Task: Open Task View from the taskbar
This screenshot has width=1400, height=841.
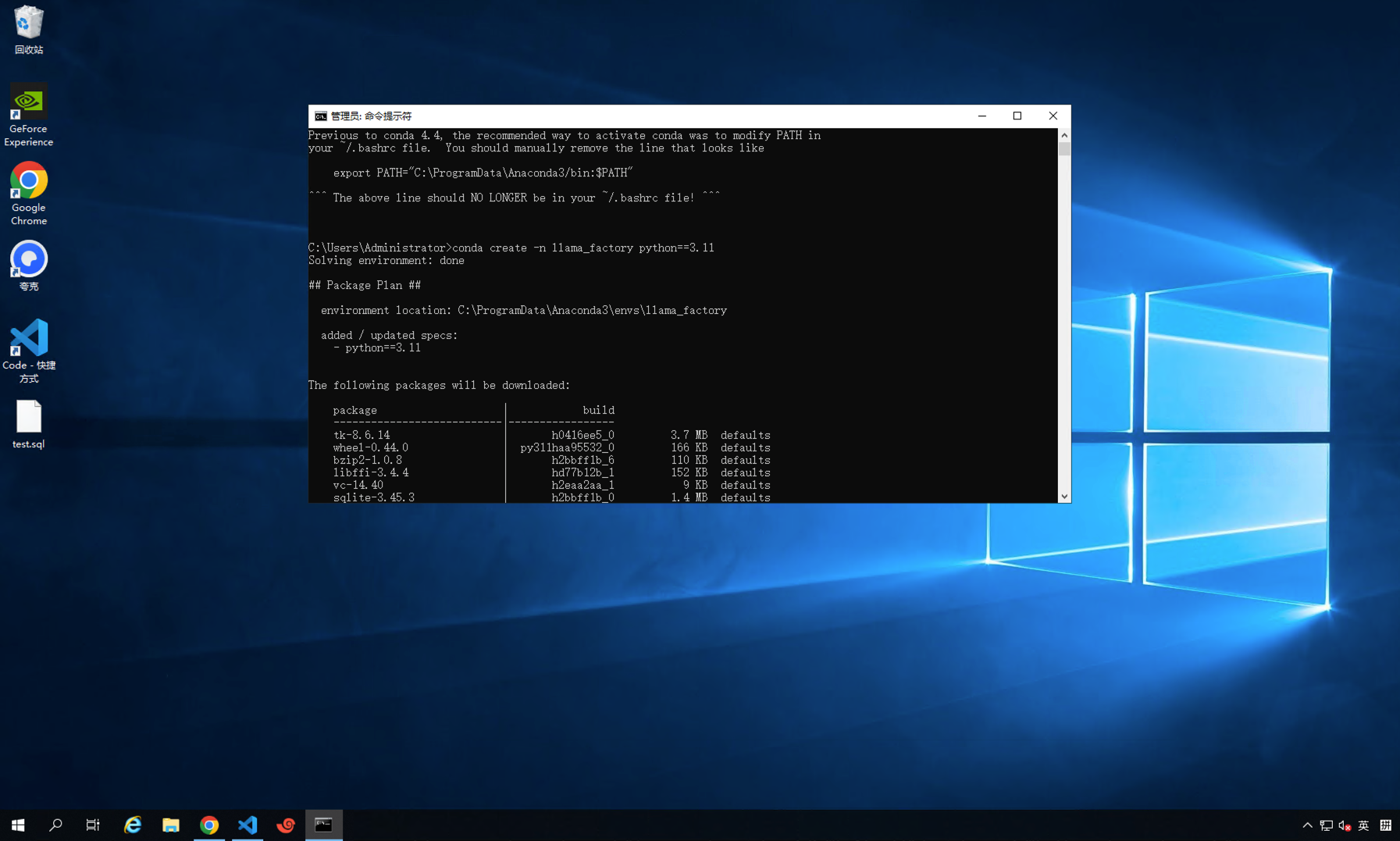Action: coord(93,825)
